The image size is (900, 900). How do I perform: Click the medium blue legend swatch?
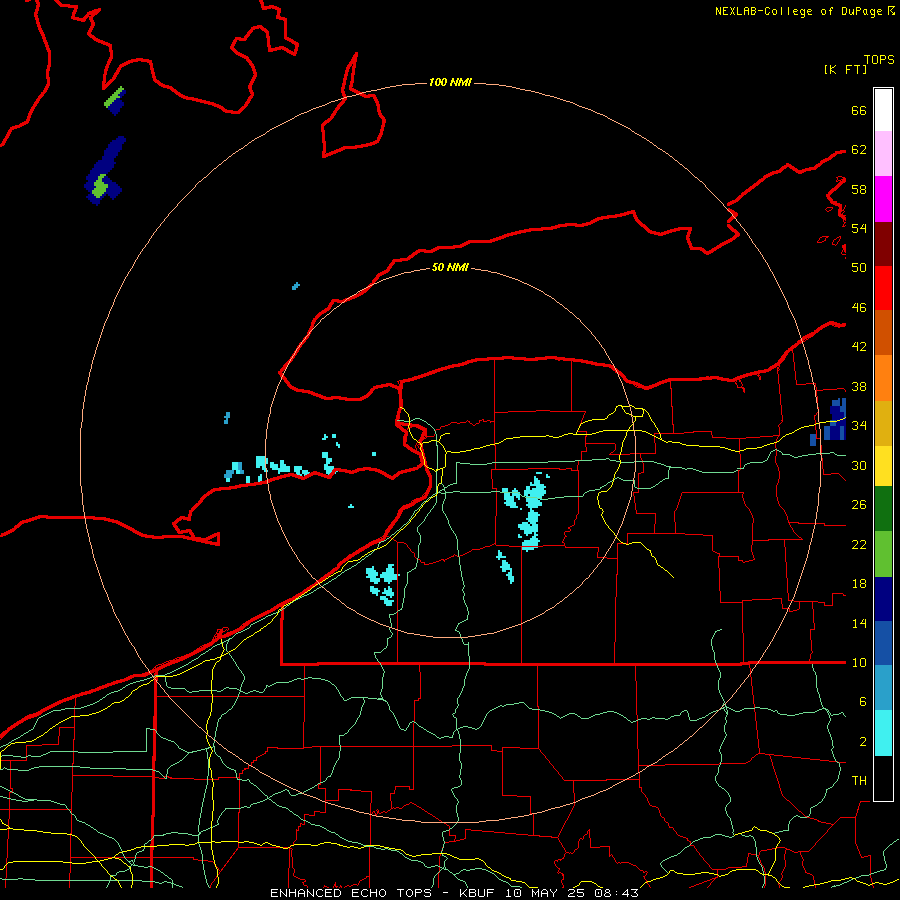(x=883, y=643)
